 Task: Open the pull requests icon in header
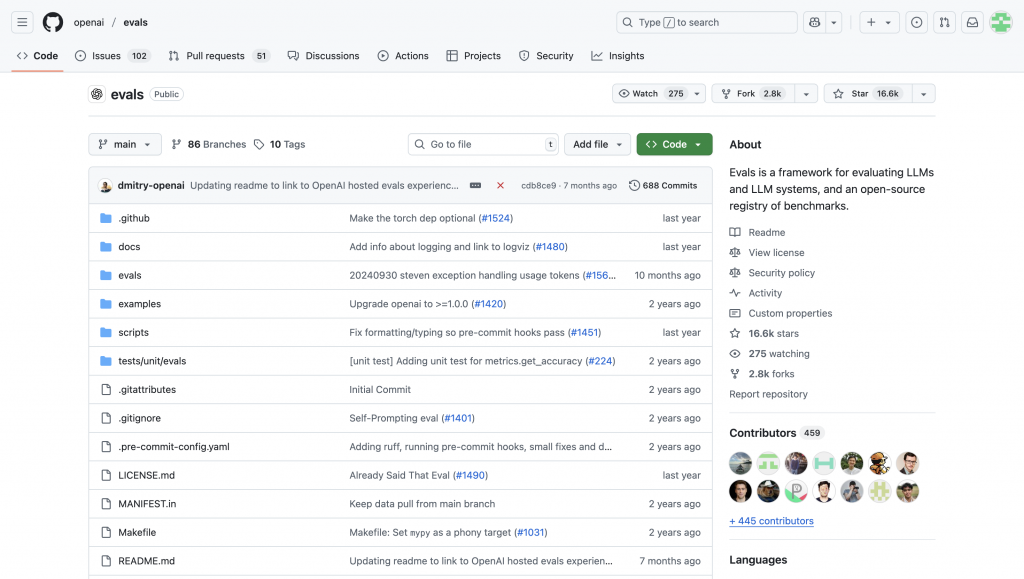[944, 22]
